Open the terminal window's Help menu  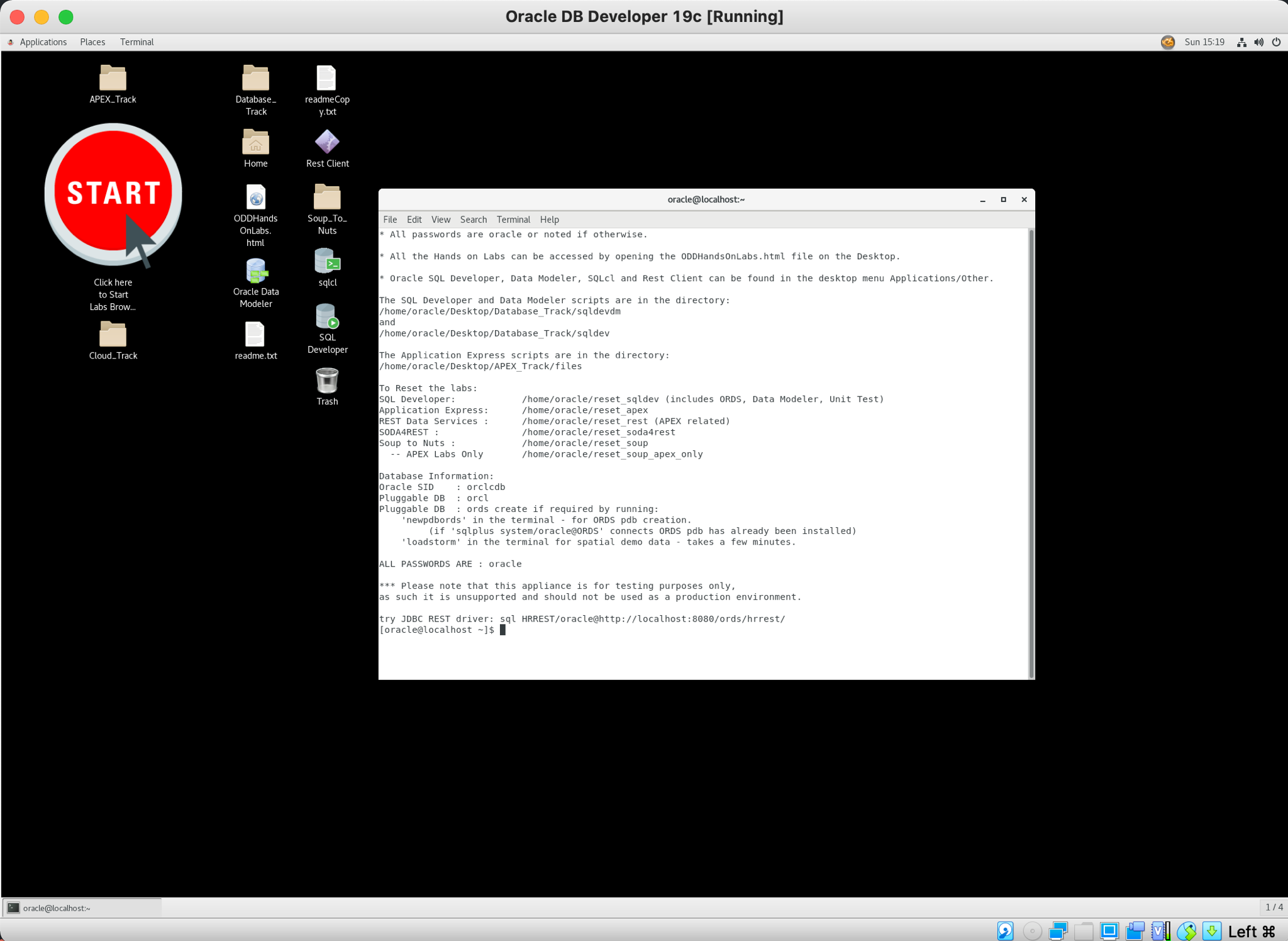[x=549, y=220]
